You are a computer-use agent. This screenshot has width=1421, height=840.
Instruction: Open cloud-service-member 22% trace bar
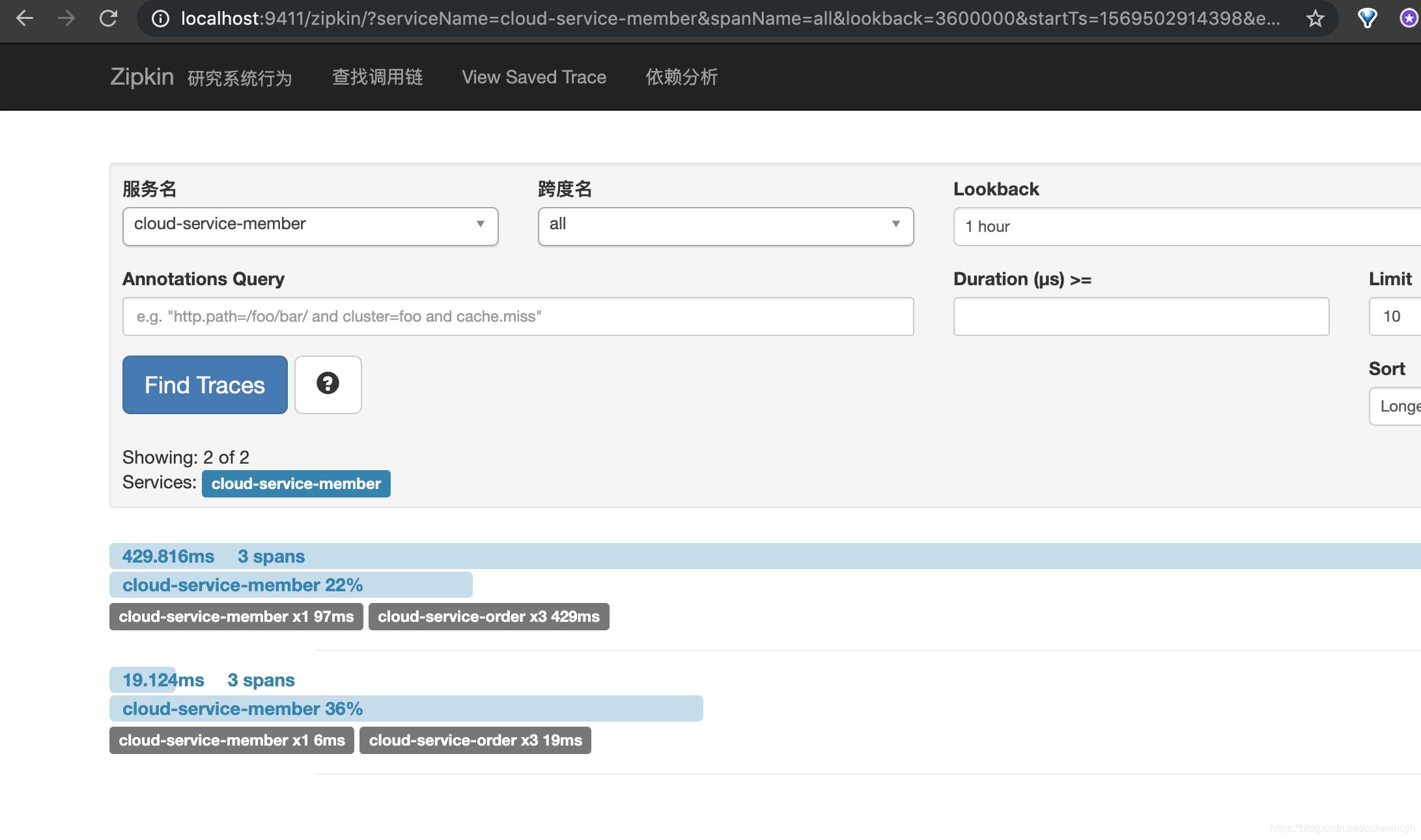tap(290, 585)
